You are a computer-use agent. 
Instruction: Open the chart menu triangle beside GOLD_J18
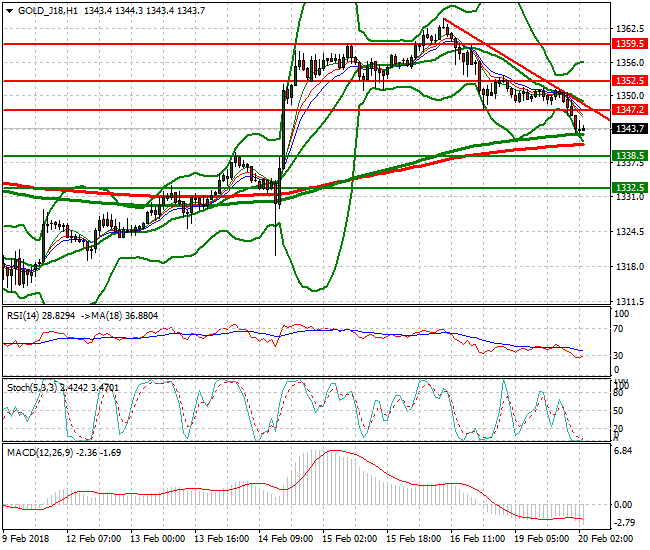(x=10, y=11)
